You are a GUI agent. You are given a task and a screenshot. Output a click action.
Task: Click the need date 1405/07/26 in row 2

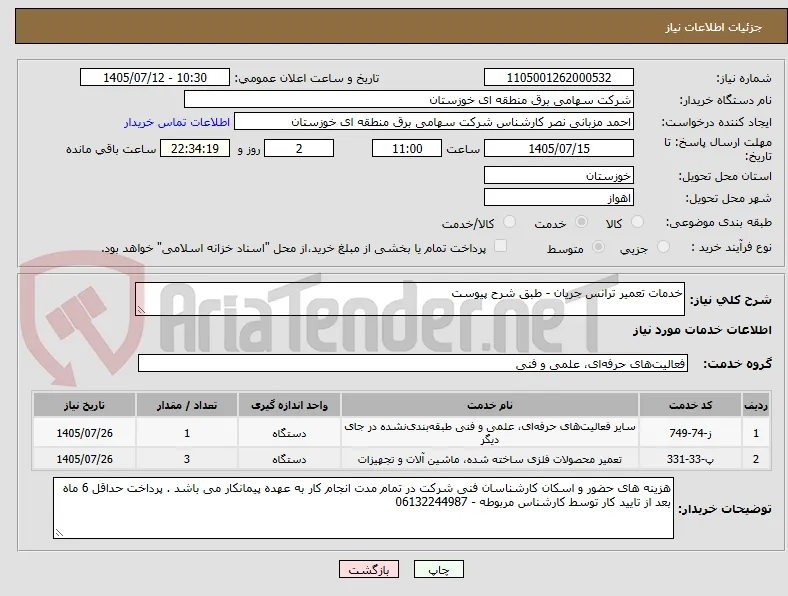coord(84,459)
